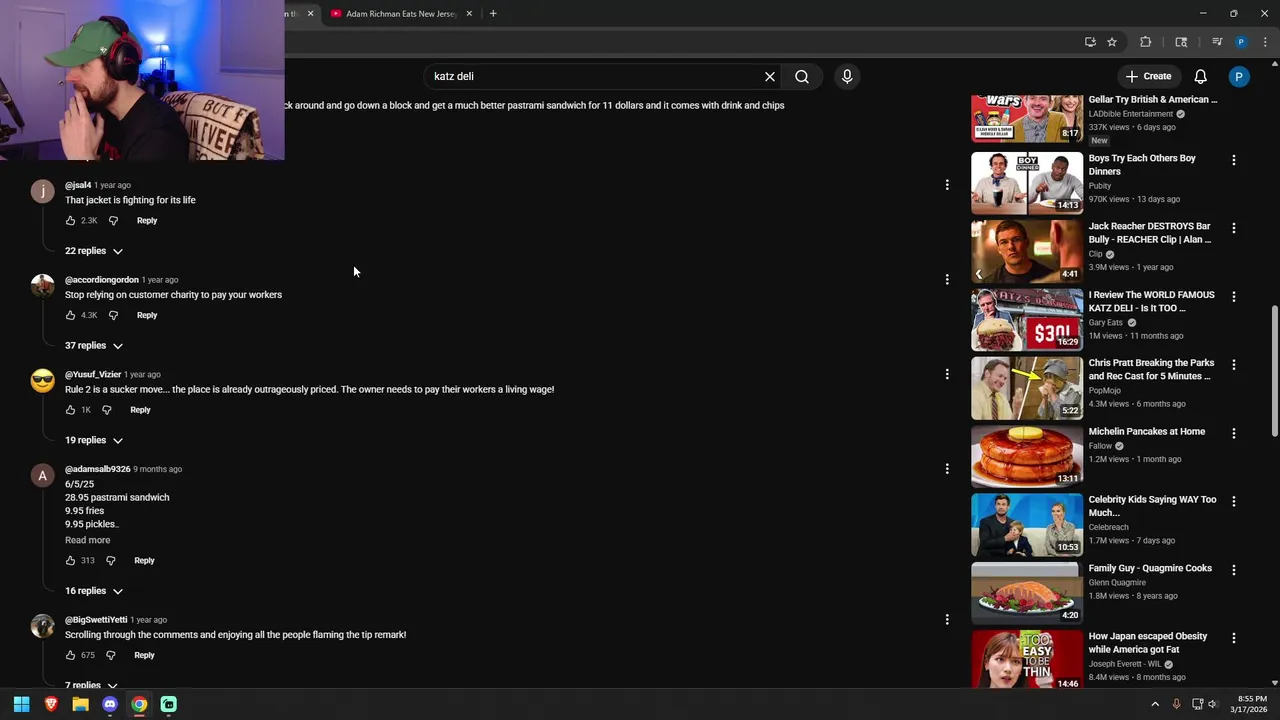
Task: Open Celebrity Kids Saying WAY Too Much video
Action: click(1152, 506)
